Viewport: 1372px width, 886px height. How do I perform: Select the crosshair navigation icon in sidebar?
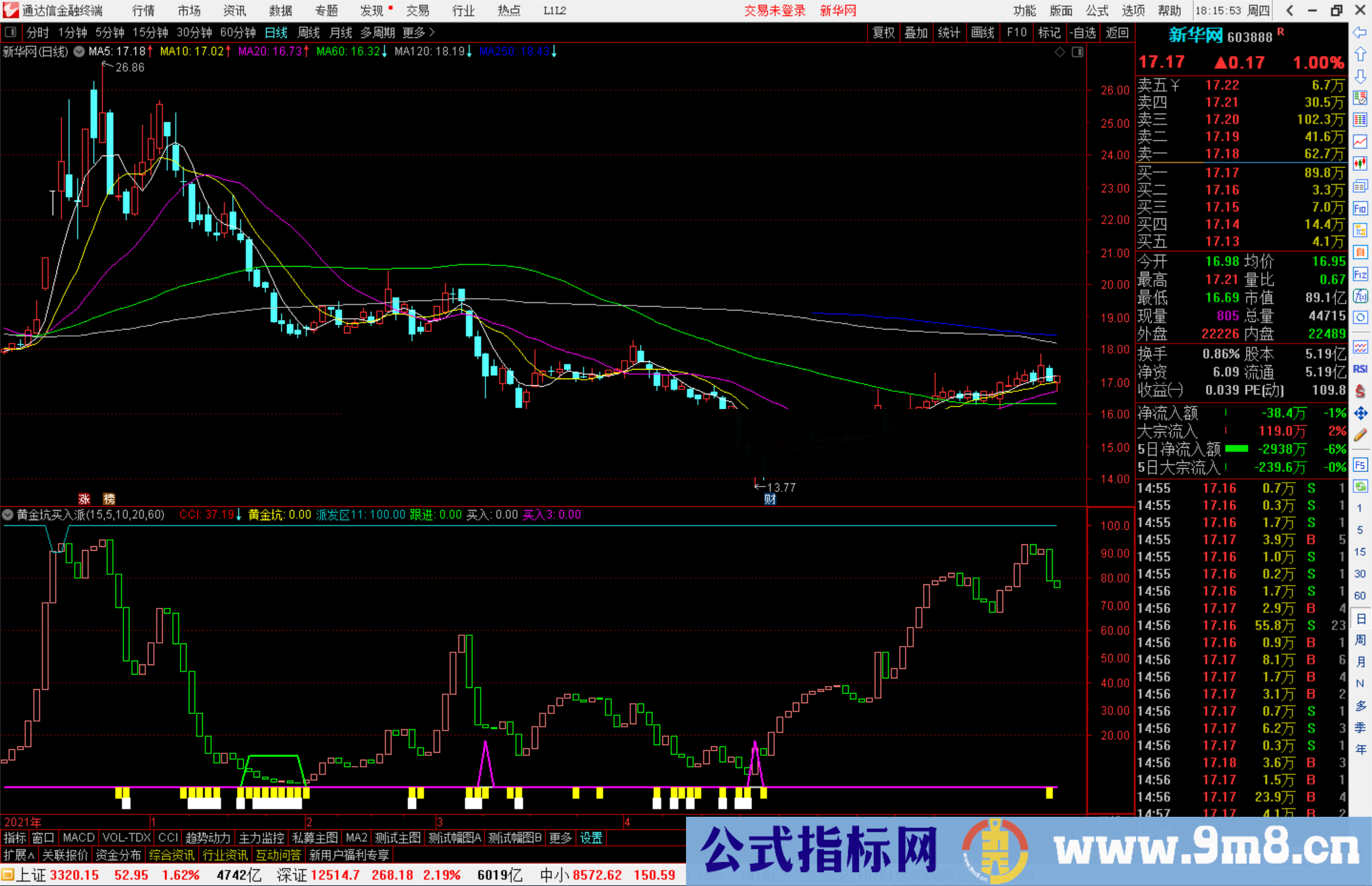pyautogui.click(x=1361, y=413)
